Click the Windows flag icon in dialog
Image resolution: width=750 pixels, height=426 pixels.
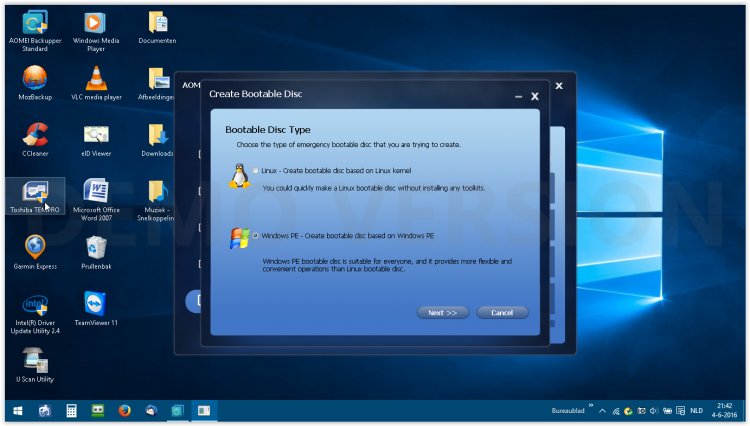239,239
